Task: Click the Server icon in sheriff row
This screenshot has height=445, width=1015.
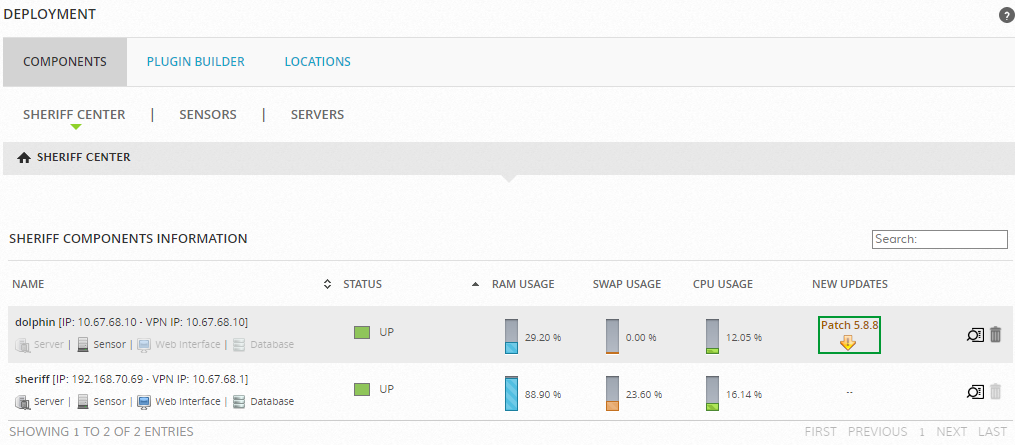Action: 23,402
